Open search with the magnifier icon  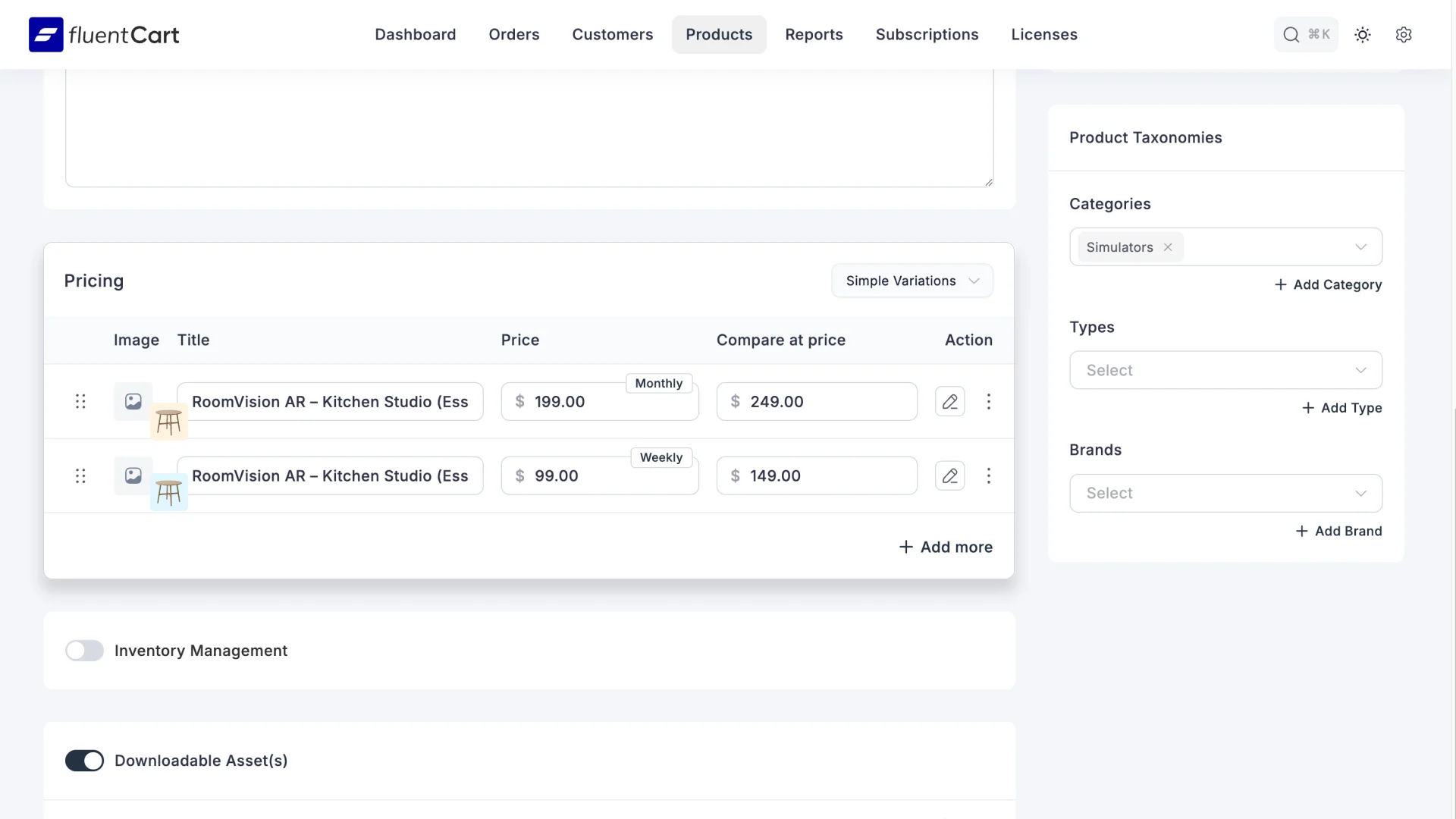click(1291, 35)
